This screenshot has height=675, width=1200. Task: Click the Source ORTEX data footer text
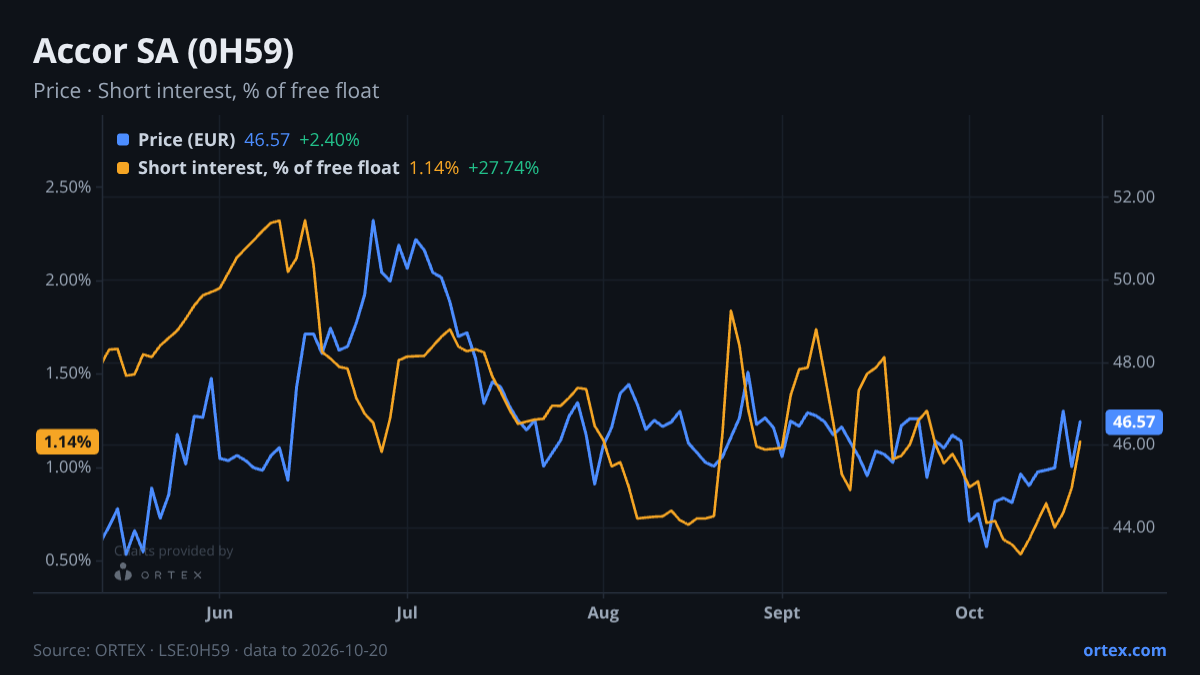tap(210, 650)
